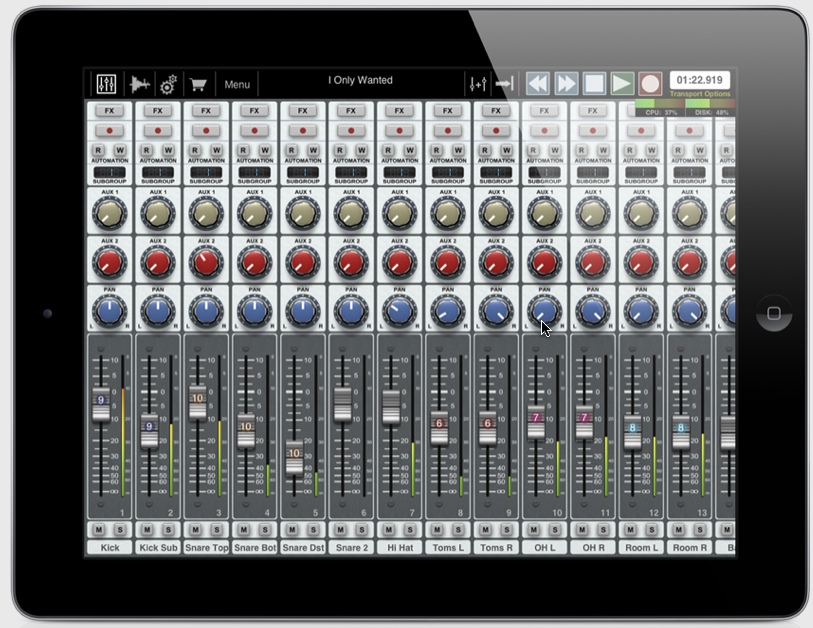Select the Kick track name label
Screen dimensions: 813x628
click(x=109, y=548)
